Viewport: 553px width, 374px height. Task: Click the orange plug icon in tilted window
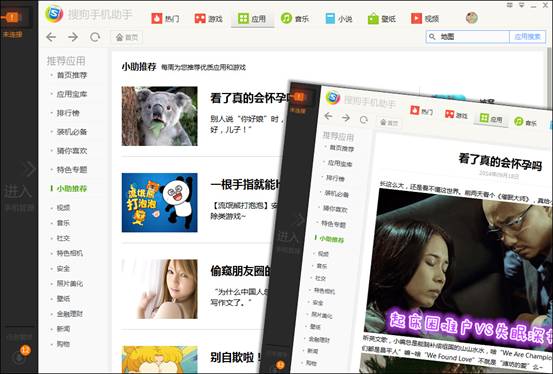coord(299,96)
